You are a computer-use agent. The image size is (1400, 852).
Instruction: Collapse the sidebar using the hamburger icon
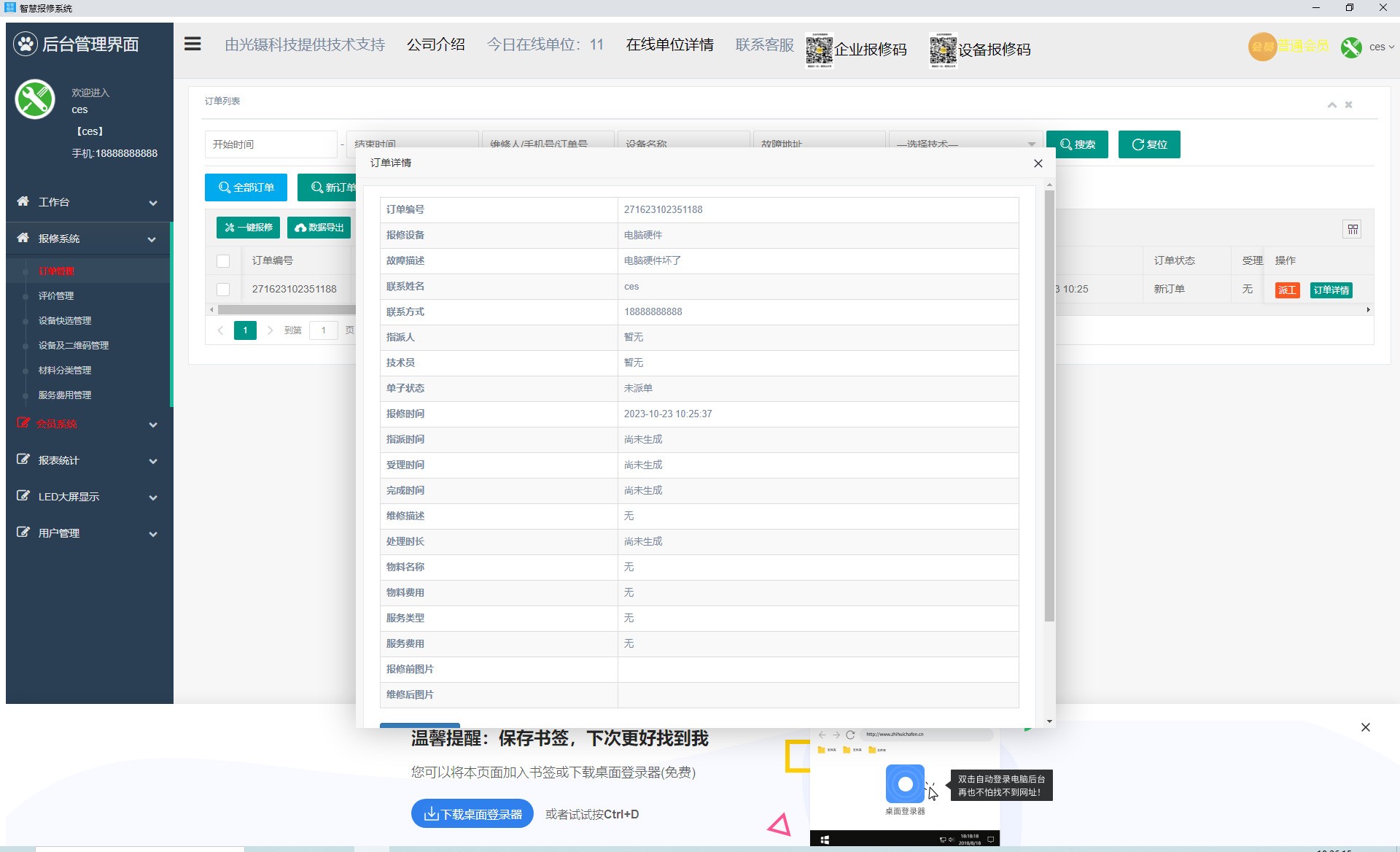click(192, 44)
